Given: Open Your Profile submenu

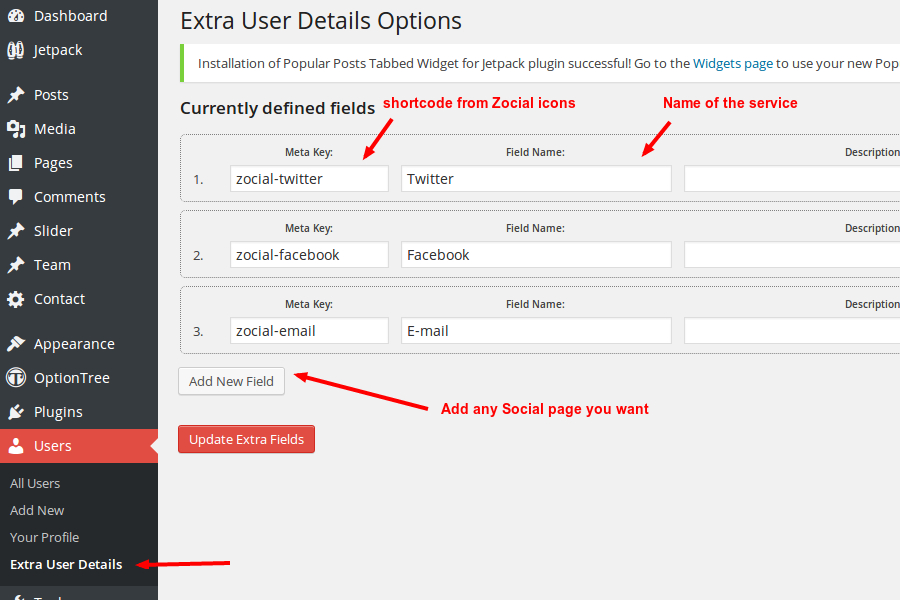Looking at the screenshot, I should click(44, 537).
